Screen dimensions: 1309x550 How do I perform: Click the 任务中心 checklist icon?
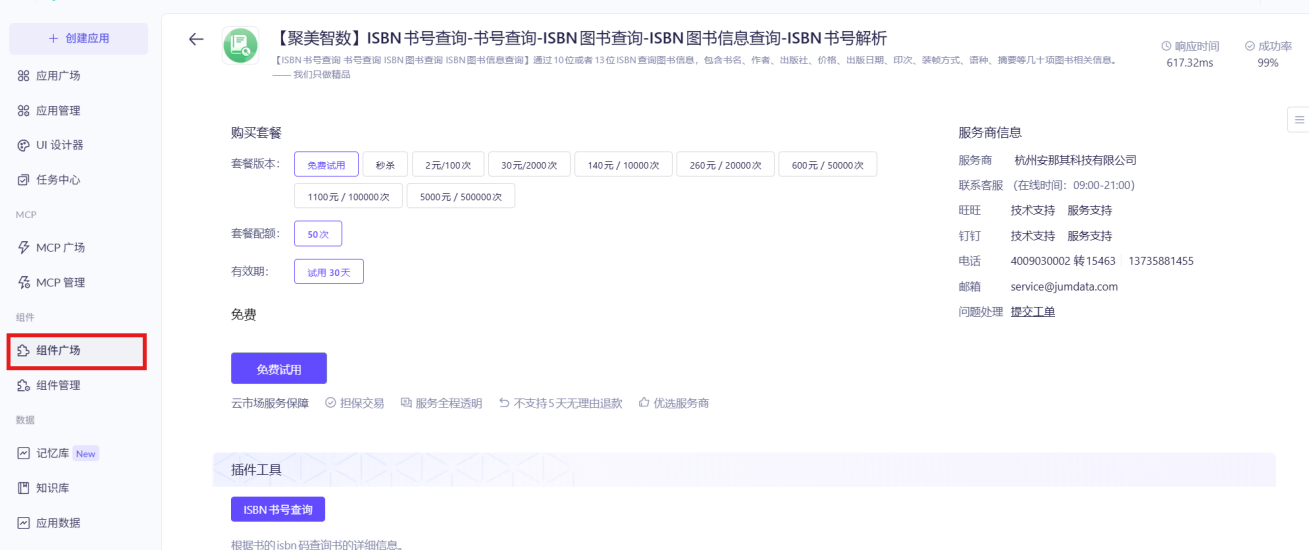coord(24,180)
